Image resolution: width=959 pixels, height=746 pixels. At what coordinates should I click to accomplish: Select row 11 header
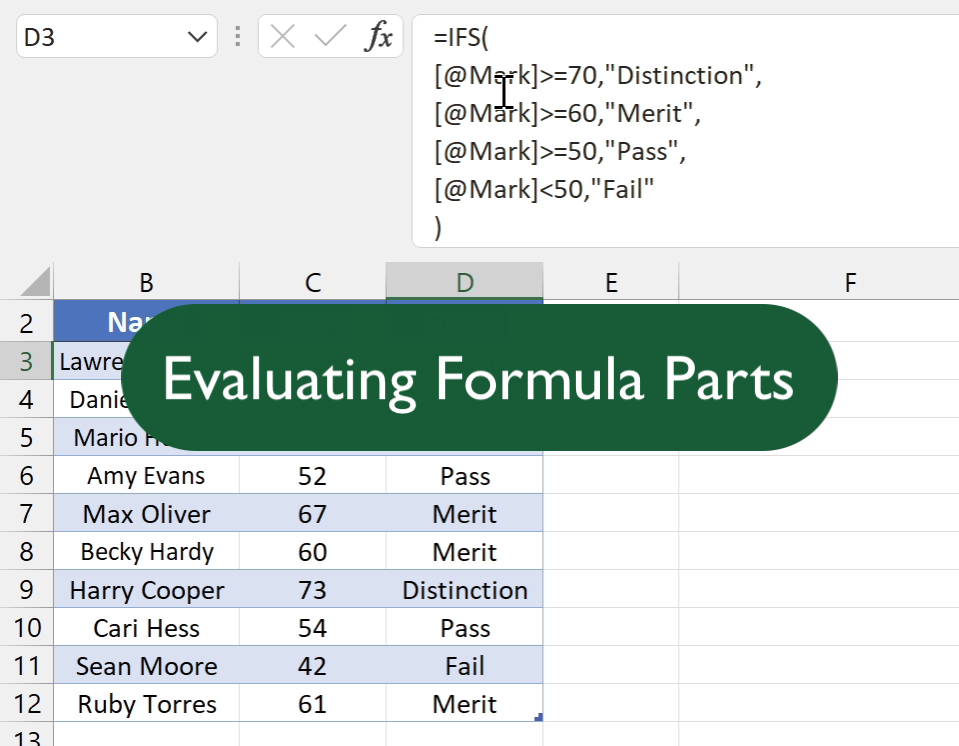tap(26, 666)
